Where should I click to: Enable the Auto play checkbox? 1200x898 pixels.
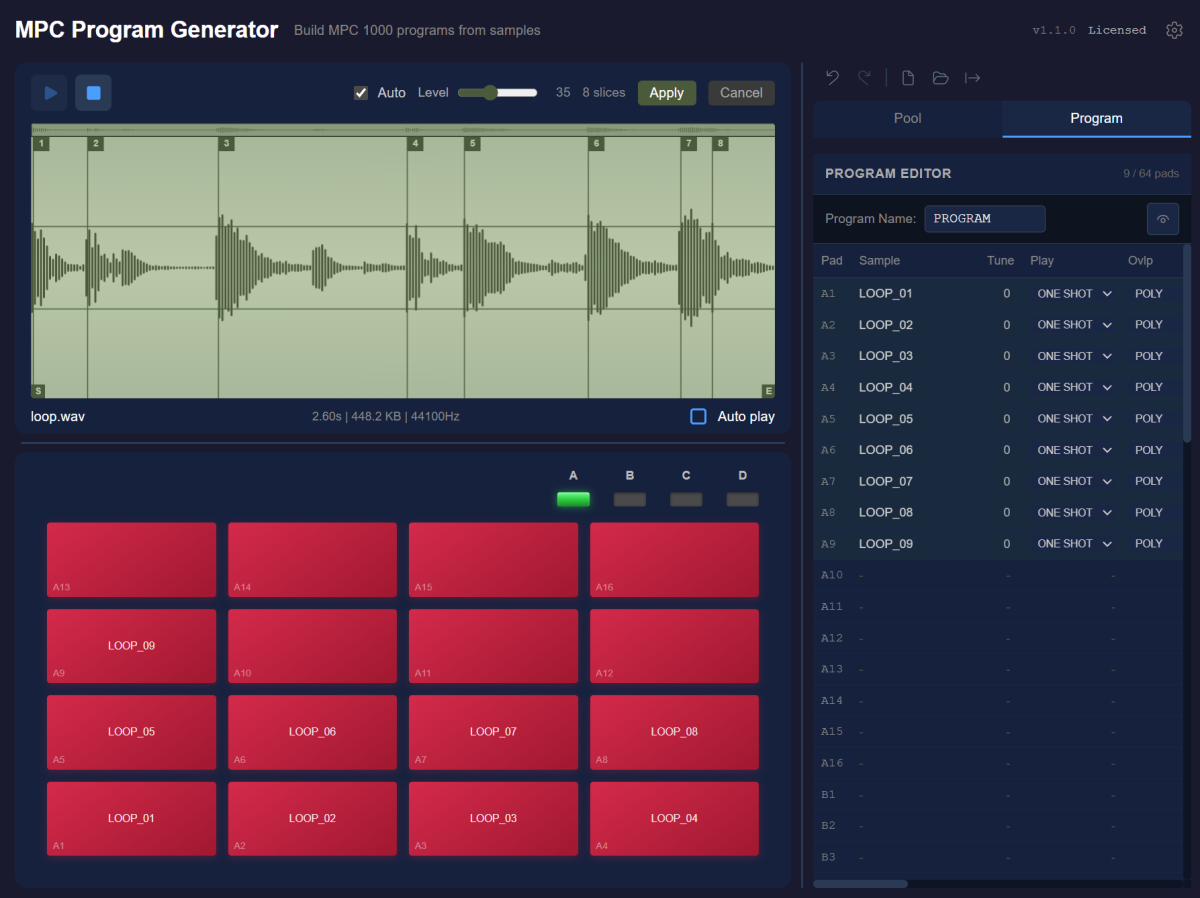(x=699, y=416)
